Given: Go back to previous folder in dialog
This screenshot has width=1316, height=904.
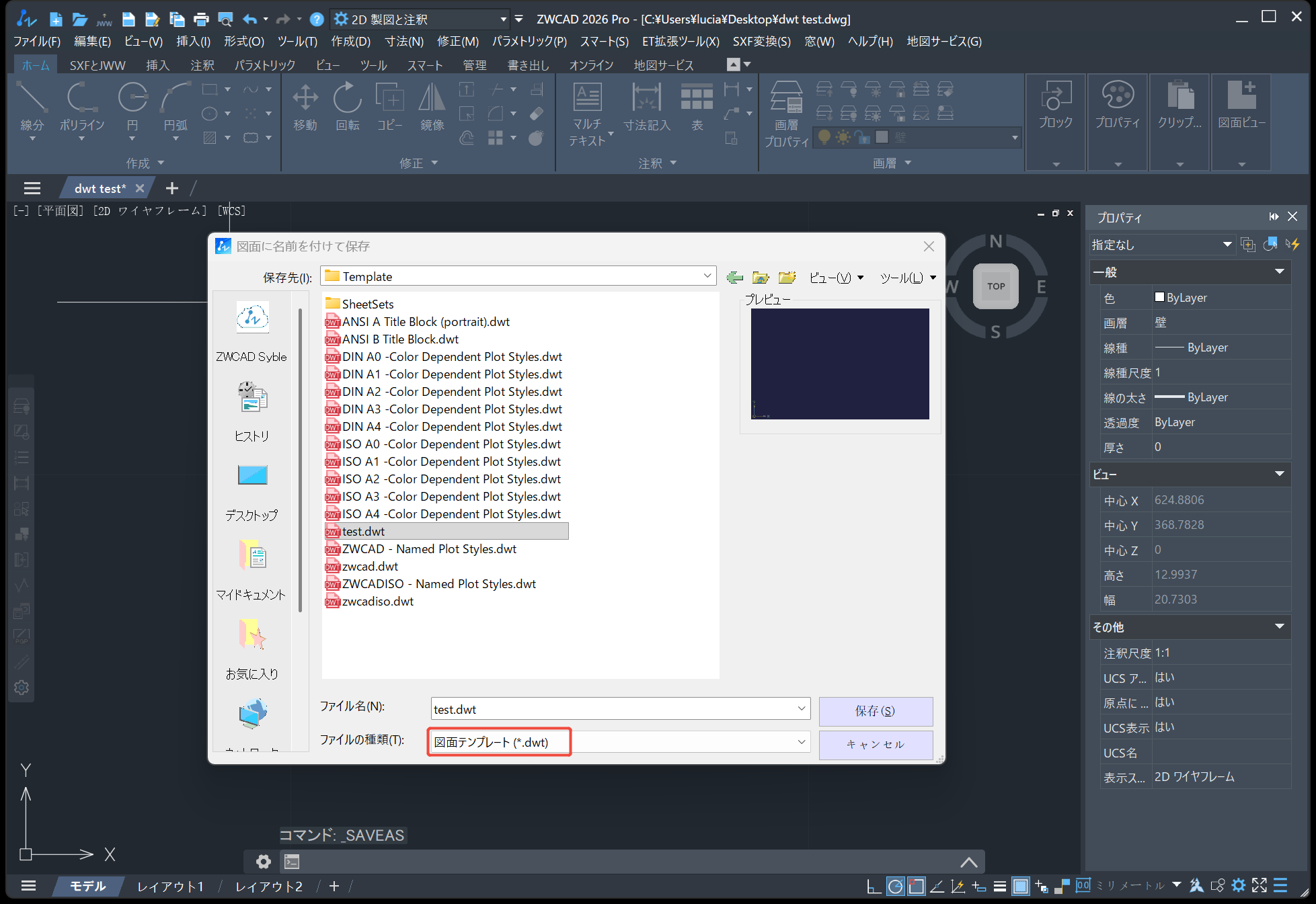Looking at the screenshot, I should coord(735,277).
